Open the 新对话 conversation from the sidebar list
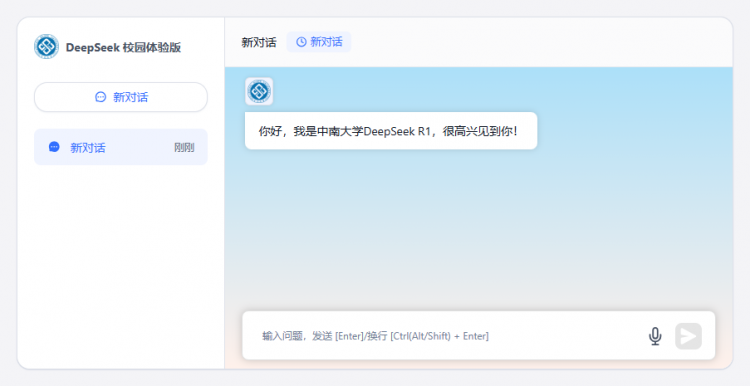750x386 pixels. (x=121, y=147)
